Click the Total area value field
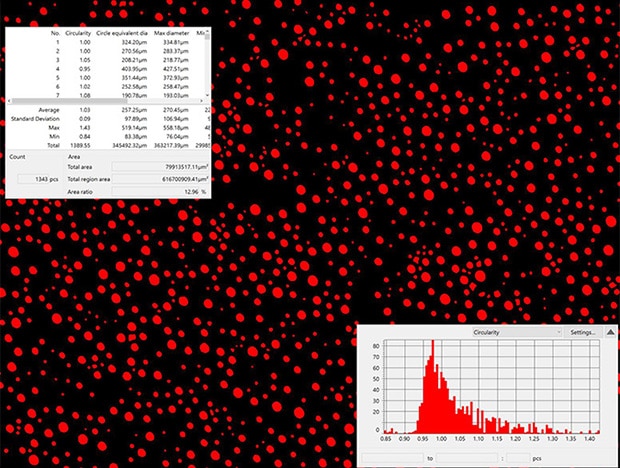Viewport: 620px width, 468px height. click(160, 167)
